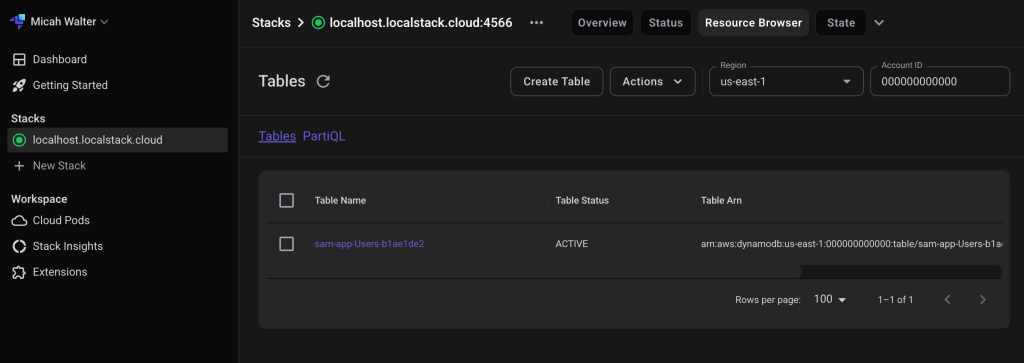Switch to the PartiQL tab
The width and height of the screenshot is (1024, 363).
click(324, 136)
